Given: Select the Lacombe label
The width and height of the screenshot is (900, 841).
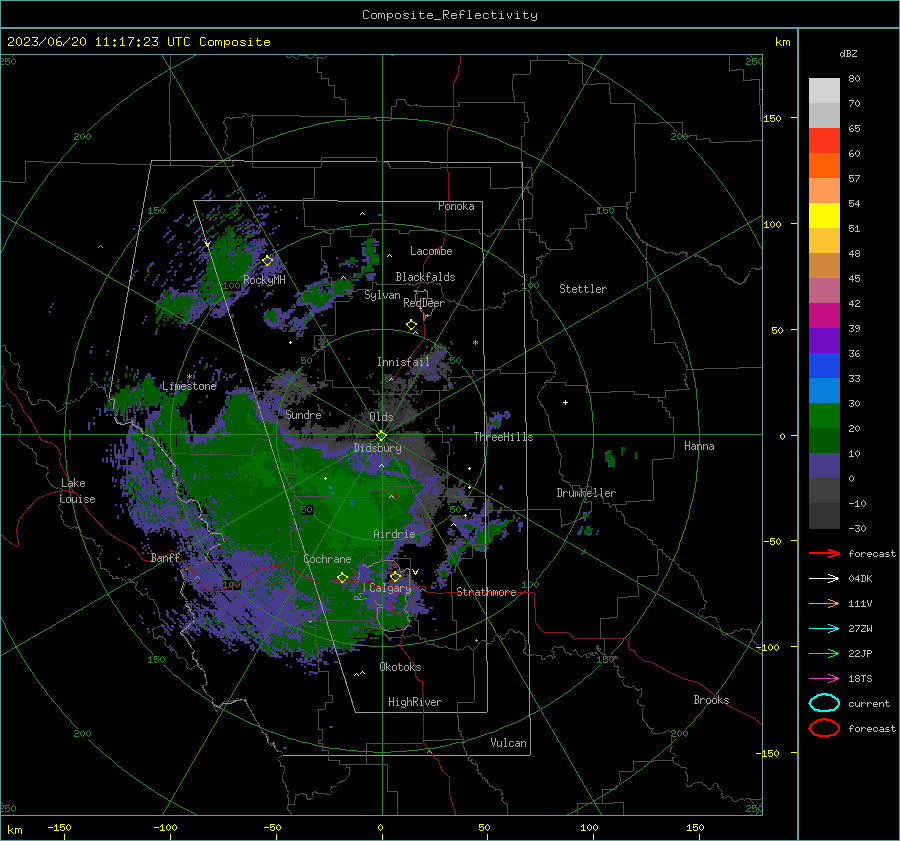Looking at the screenshot, I should [431, 251].
